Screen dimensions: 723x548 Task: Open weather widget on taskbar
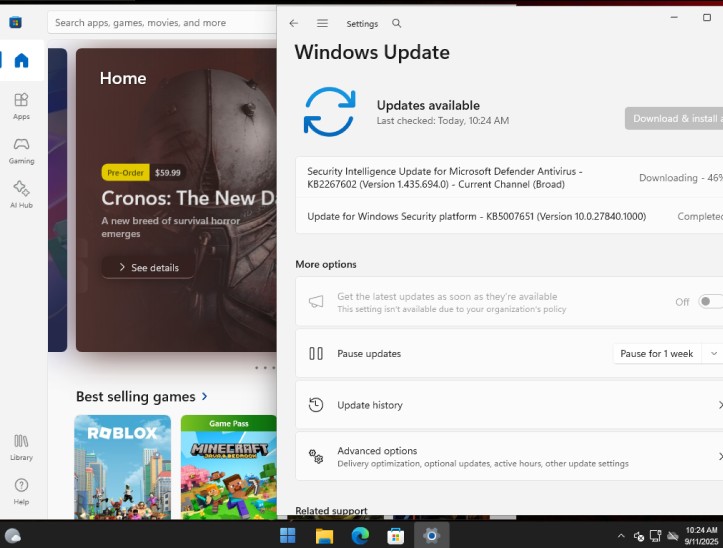click(12, 536)
